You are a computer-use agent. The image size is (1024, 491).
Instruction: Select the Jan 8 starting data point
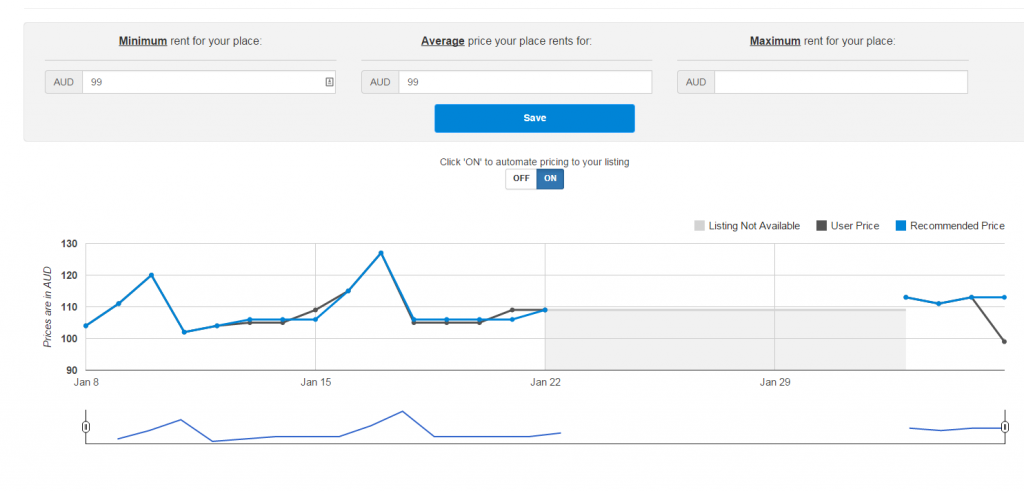[x=86, y=326]
